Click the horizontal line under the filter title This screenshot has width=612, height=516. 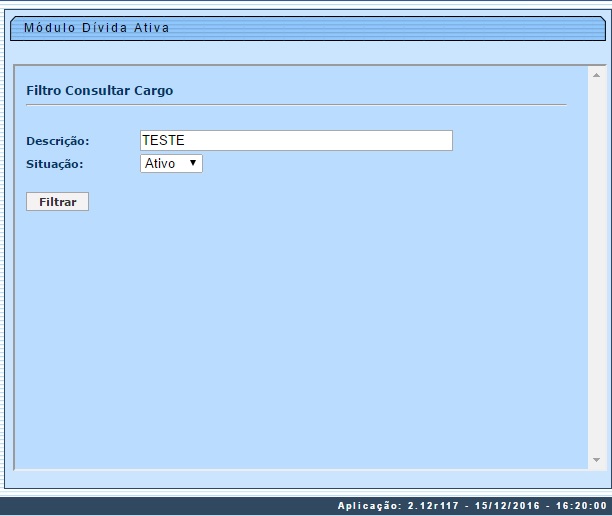[295, 104]
